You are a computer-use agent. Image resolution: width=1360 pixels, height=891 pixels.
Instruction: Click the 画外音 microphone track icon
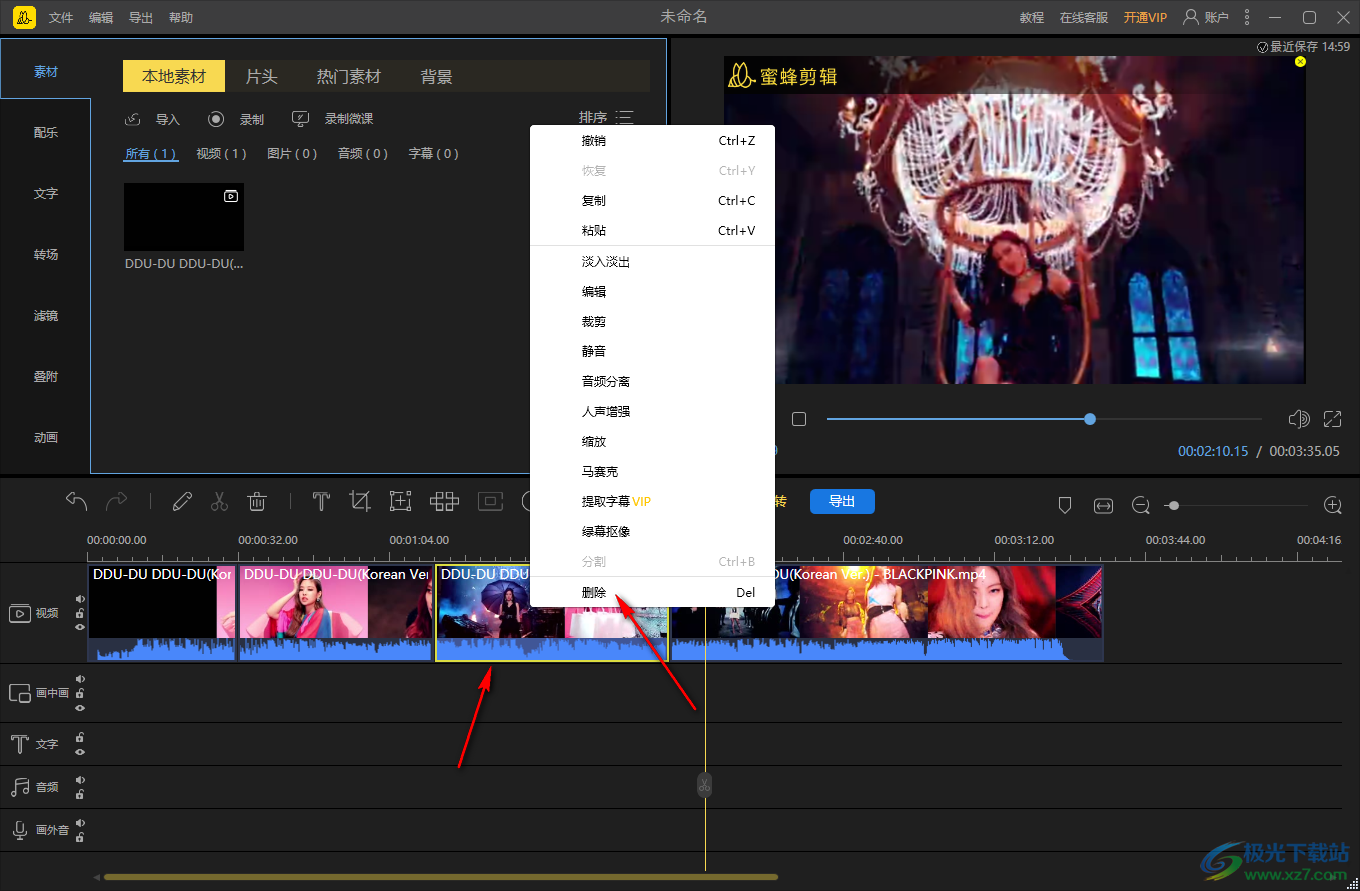tap(19, 830)
